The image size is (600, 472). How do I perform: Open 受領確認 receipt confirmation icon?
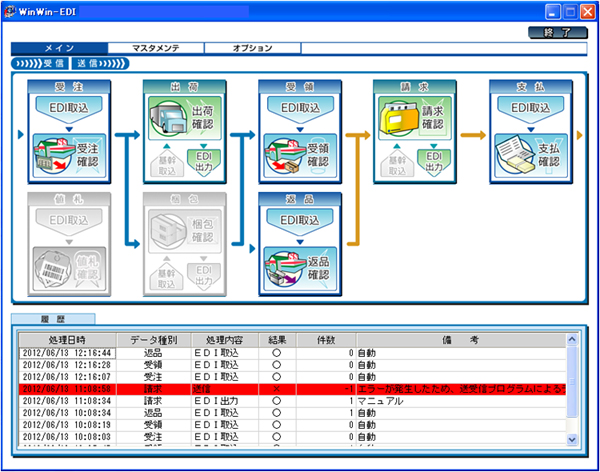(300, 156)
